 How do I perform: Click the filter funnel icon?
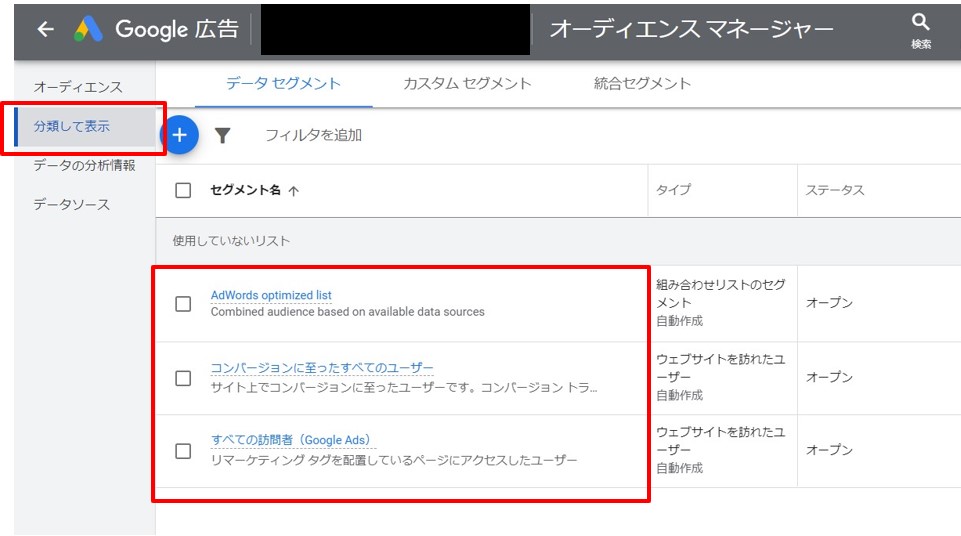pyautogui.click(x=222, y=135)
